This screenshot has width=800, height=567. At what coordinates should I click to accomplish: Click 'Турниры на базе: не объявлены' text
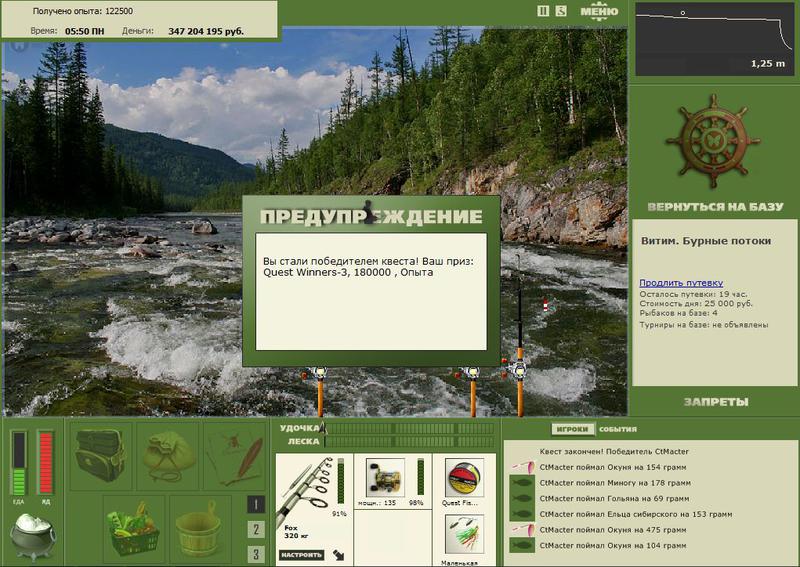(704, 325)
